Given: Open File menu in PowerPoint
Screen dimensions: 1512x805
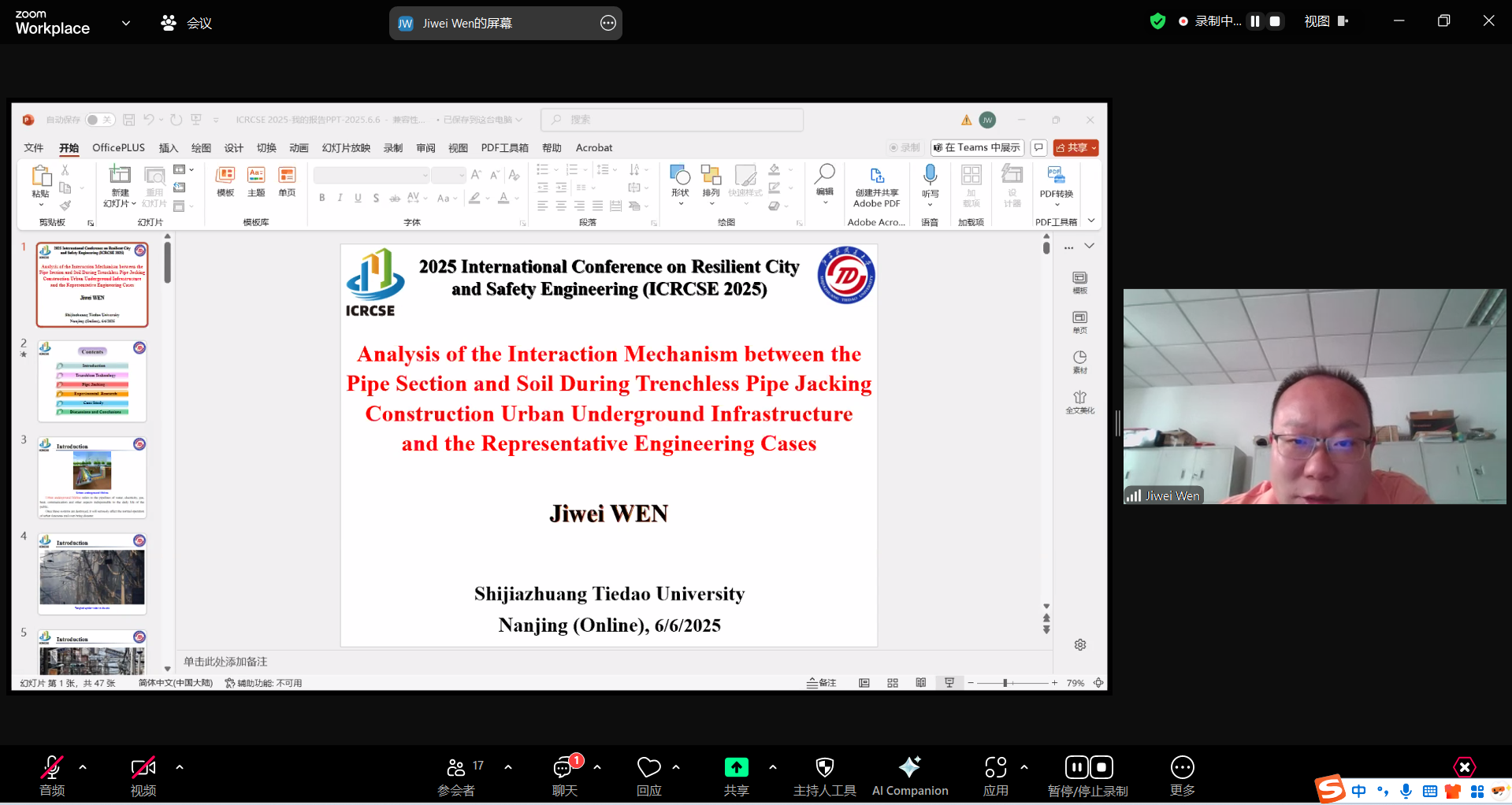Looking at the screenshot, I should [x=34, y=147].
